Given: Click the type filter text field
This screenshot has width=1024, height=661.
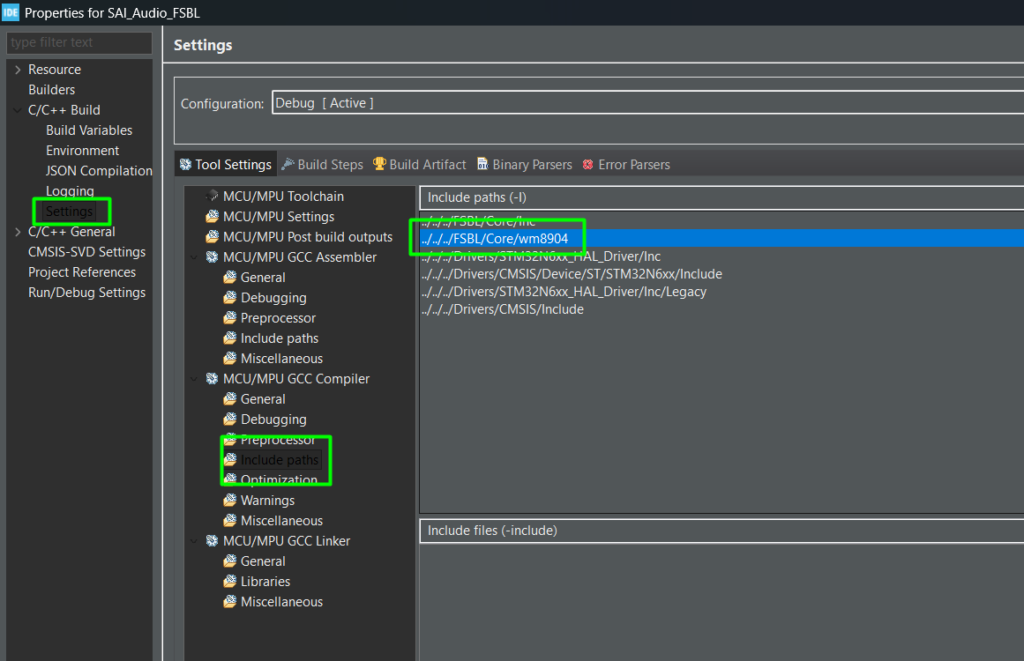Looking at the screenshot, I should [x=80, y=43].
